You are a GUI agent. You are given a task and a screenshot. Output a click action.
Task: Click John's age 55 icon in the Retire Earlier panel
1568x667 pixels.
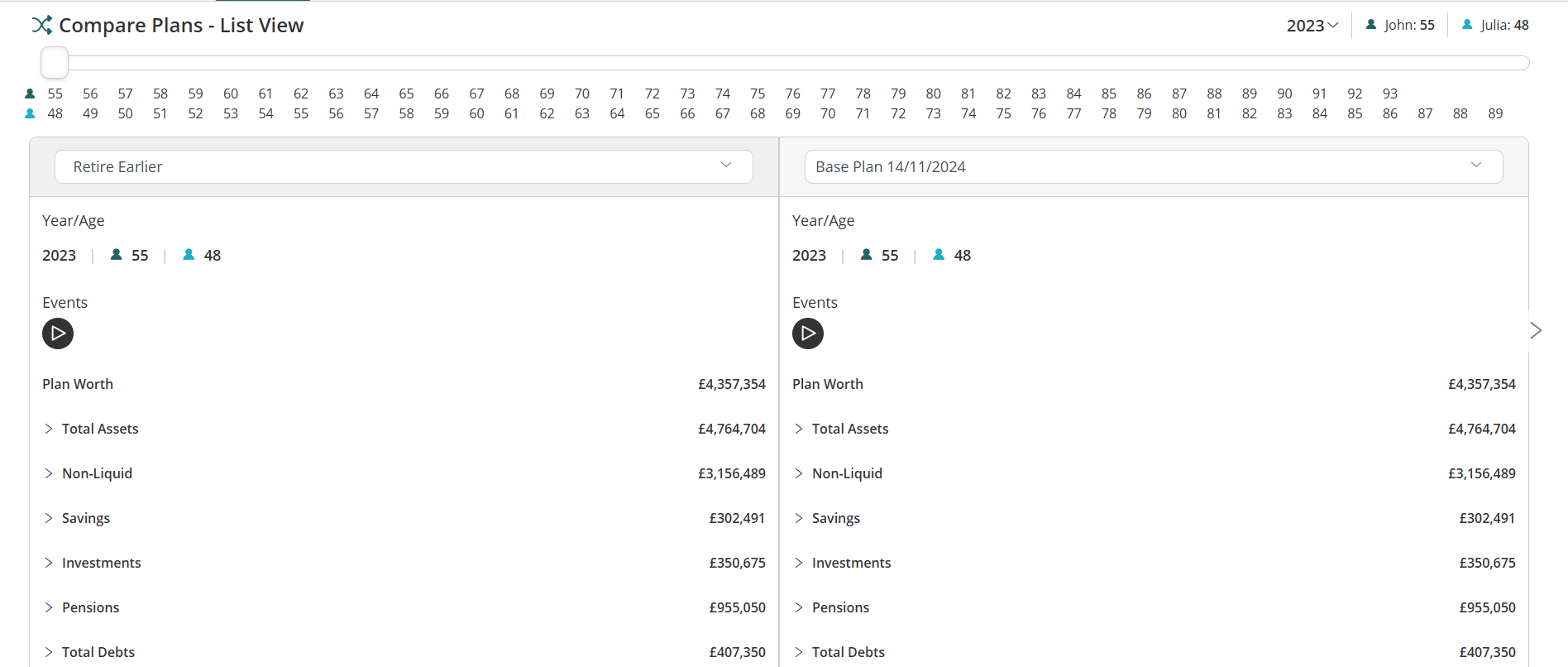(117, 255)
